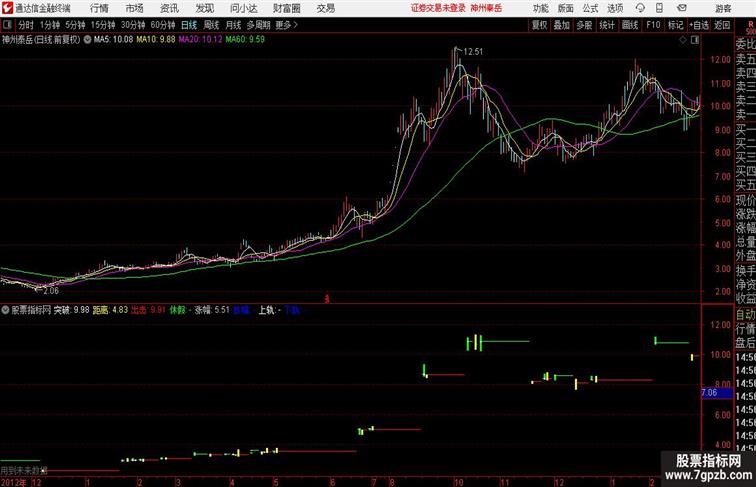Switch to the 30分钟 period tab

(x=133, y=25)
